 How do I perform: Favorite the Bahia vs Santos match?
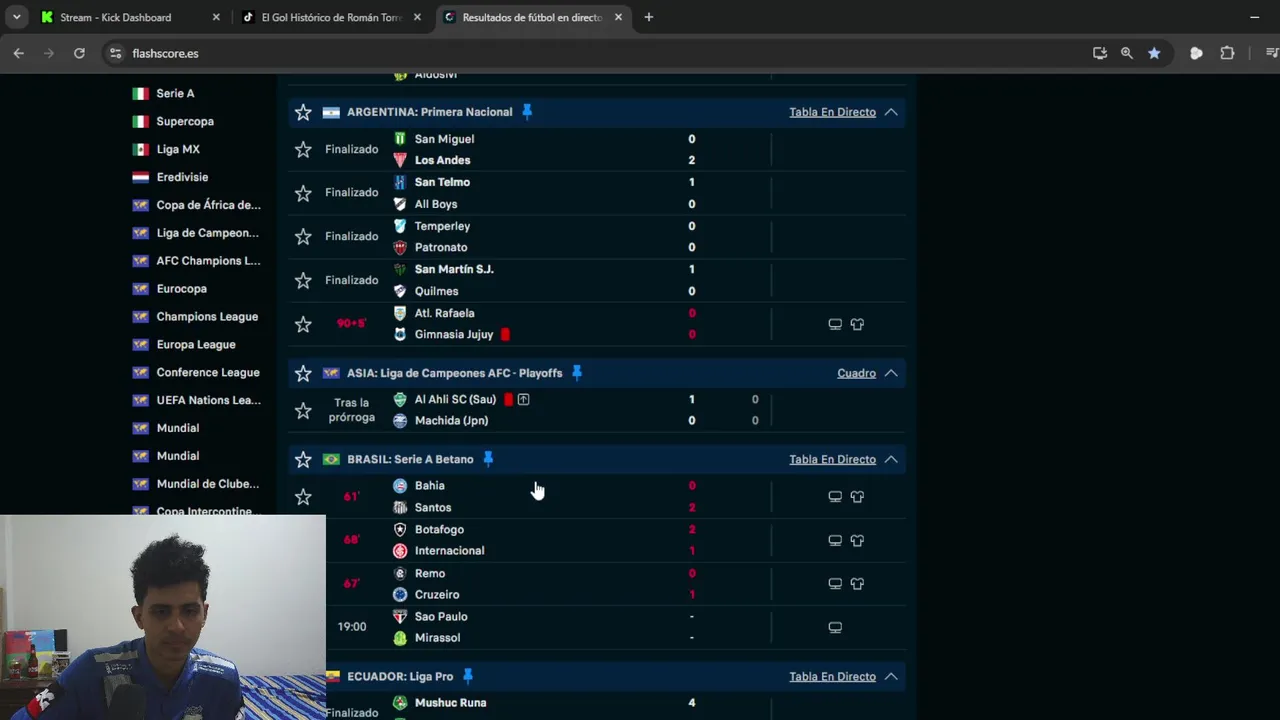(303, 497)
